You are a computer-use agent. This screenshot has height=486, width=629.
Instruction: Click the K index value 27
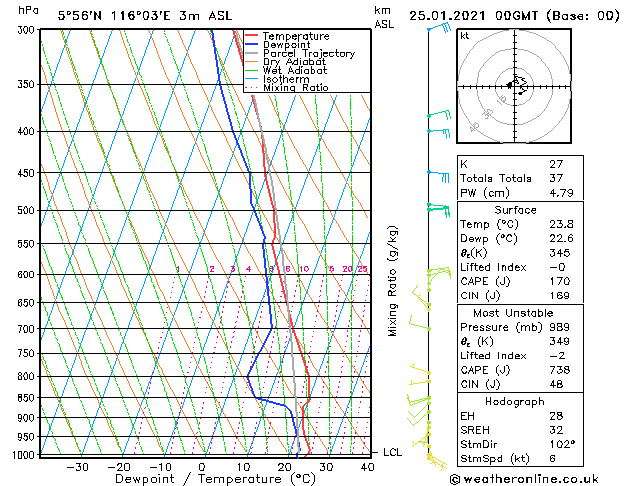coord(556,164)
